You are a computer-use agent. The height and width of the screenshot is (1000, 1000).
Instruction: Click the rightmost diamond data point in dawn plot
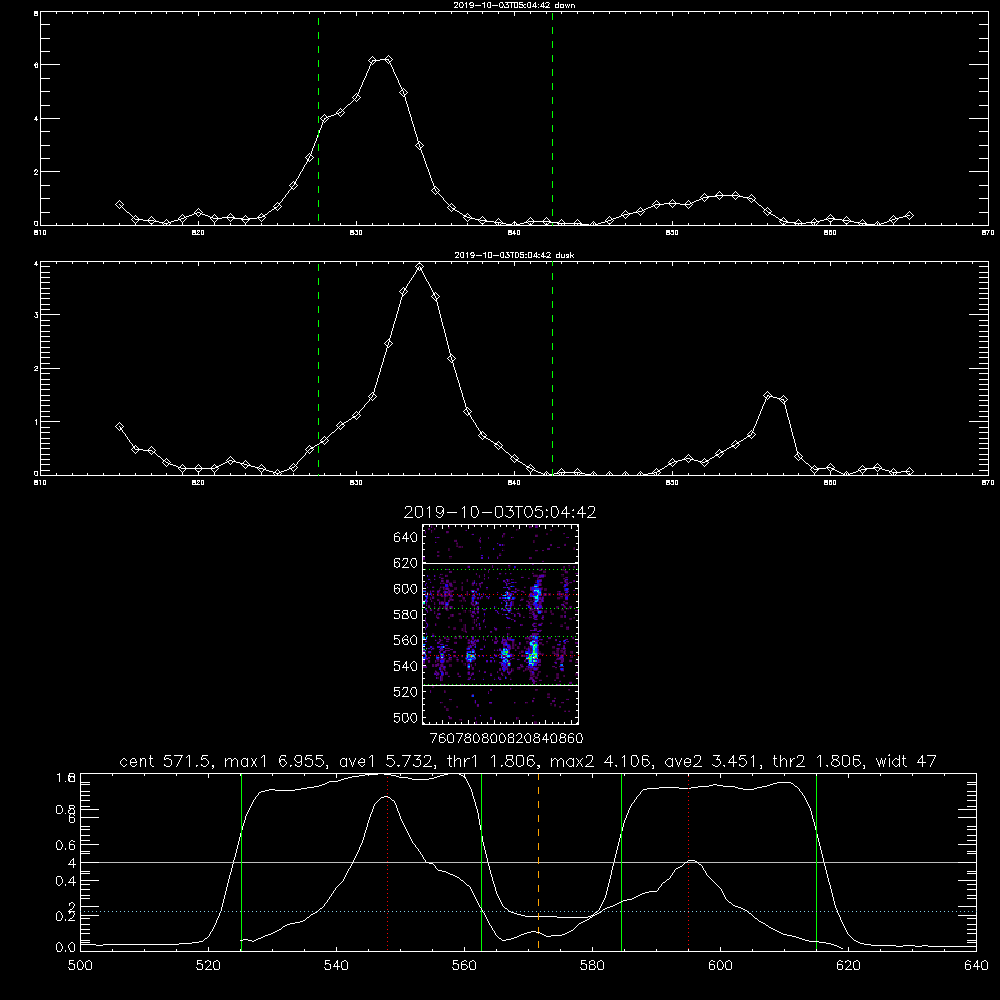click(x=909, y=216)
